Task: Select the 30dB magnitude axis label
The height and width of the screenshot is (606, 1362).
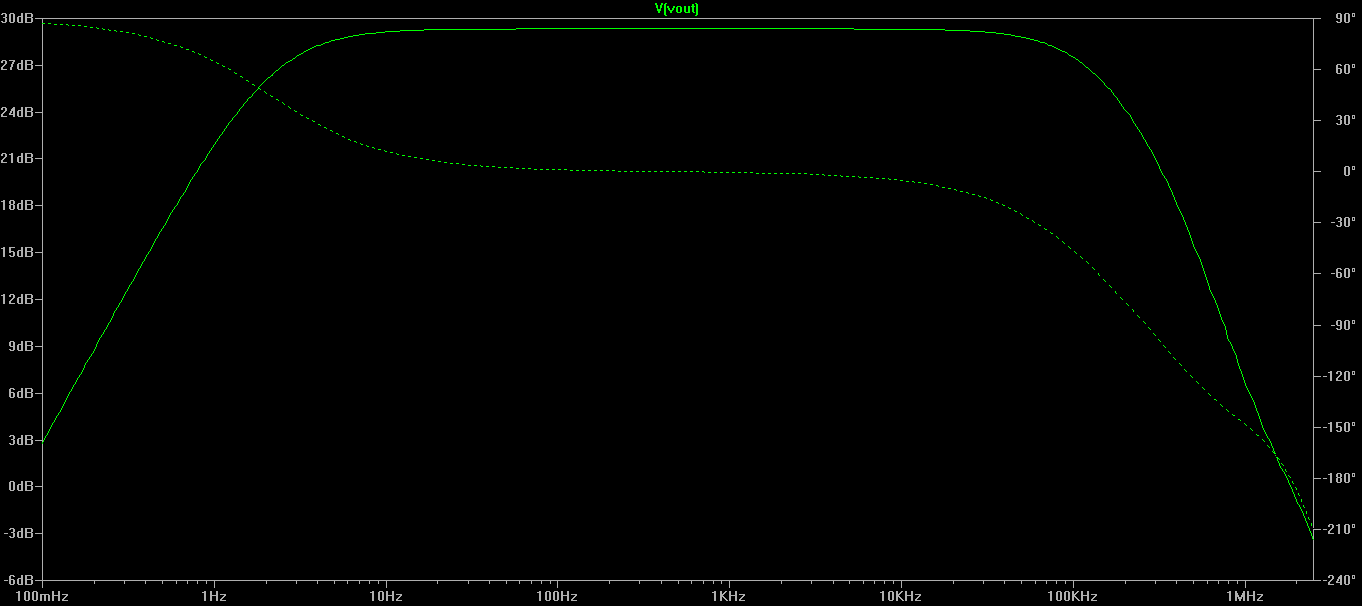Action: click(x=18, y=19)
